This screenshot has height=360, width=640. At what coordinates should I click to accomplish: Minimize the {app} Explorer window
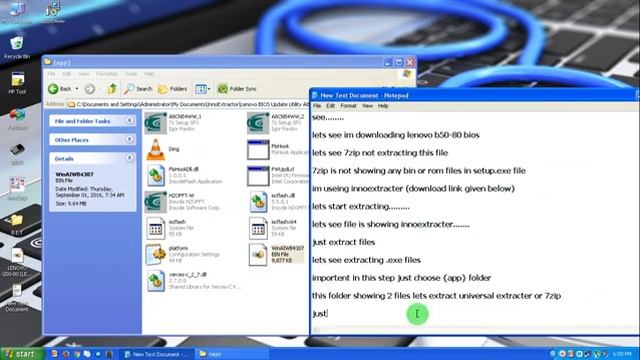388,62
